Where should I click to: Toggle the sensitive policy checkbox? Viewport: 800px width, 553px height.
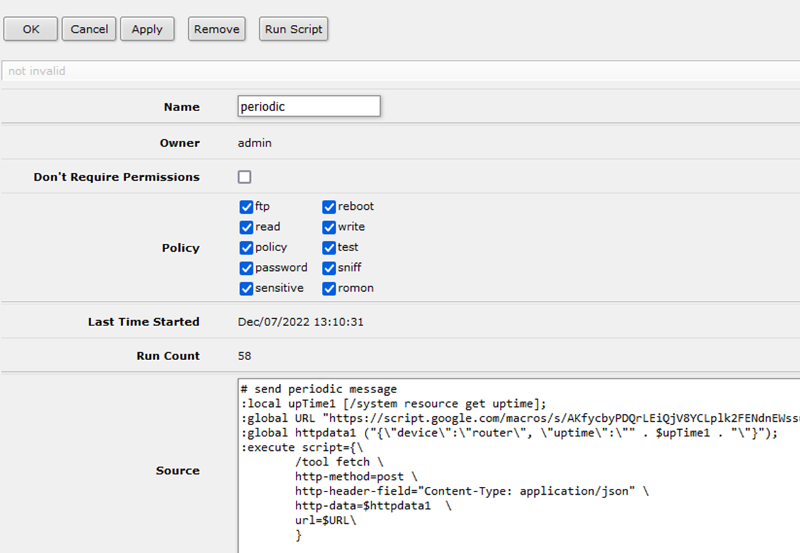pos(246,288)
